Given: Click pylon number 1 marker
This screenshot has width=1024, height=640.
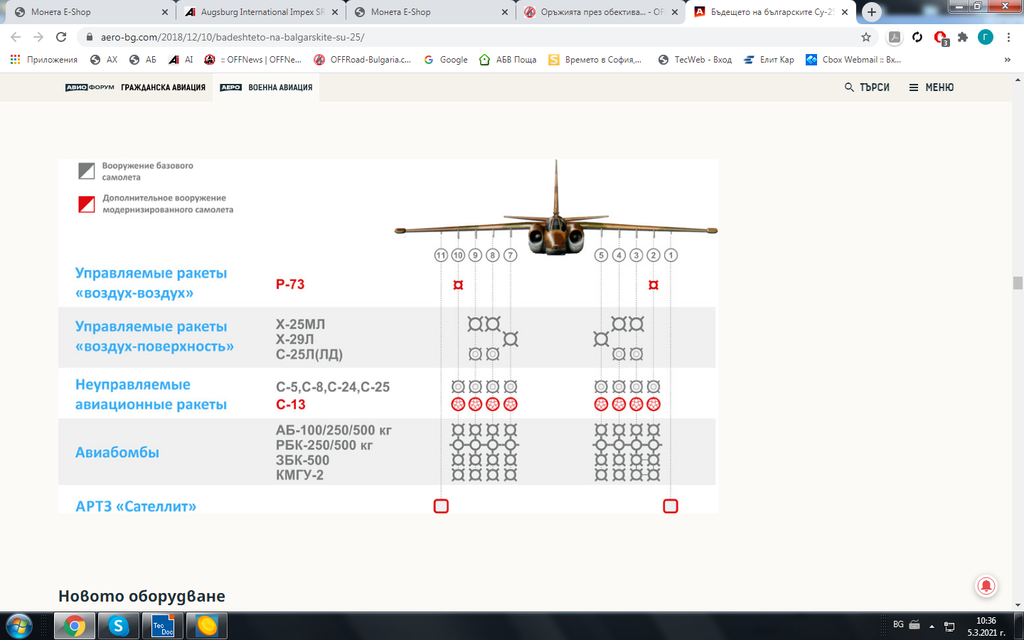Looking at the screenshot, I should 671,255.
